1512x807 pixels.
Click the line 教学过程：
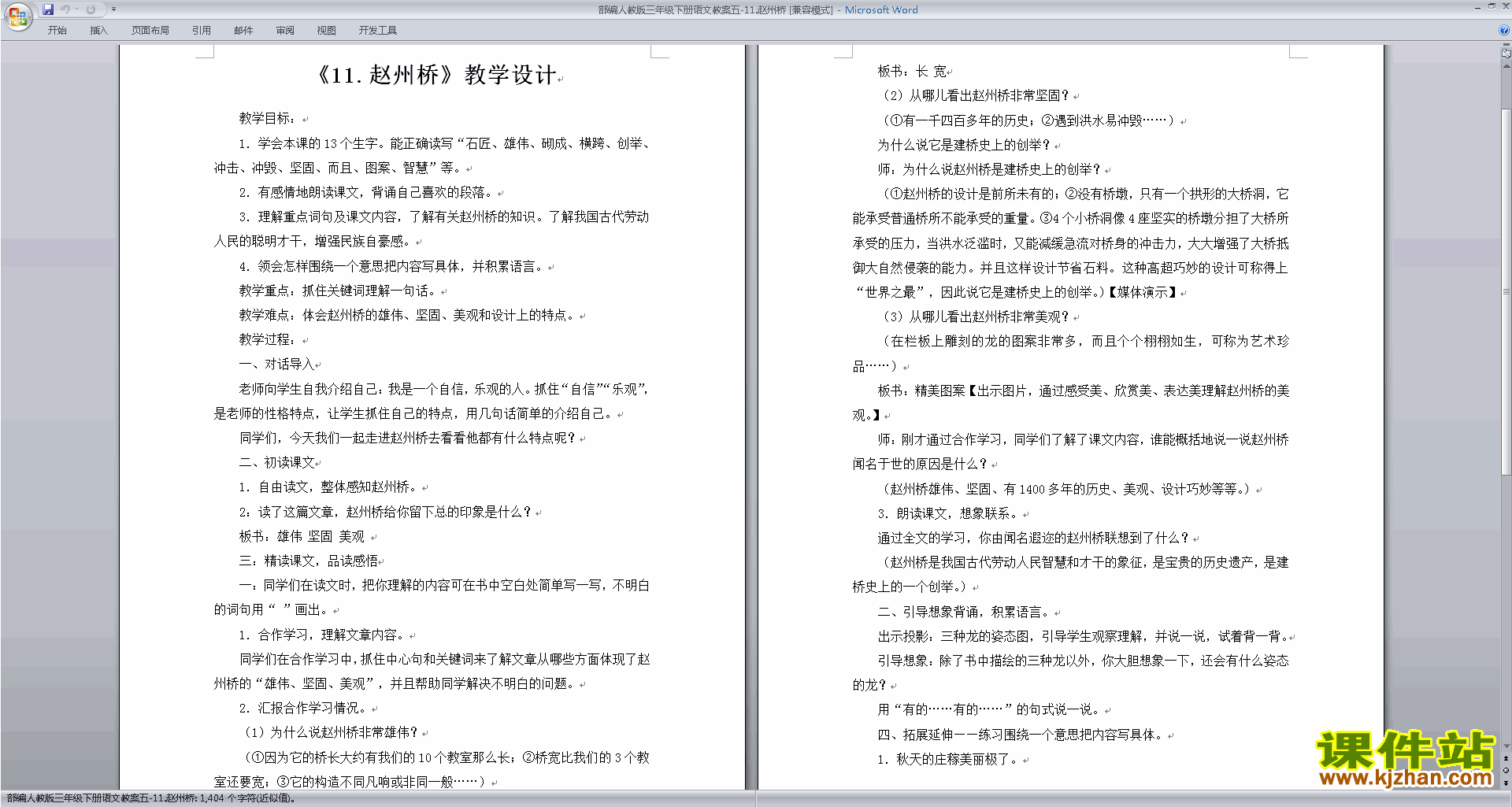tap(268, 340)
